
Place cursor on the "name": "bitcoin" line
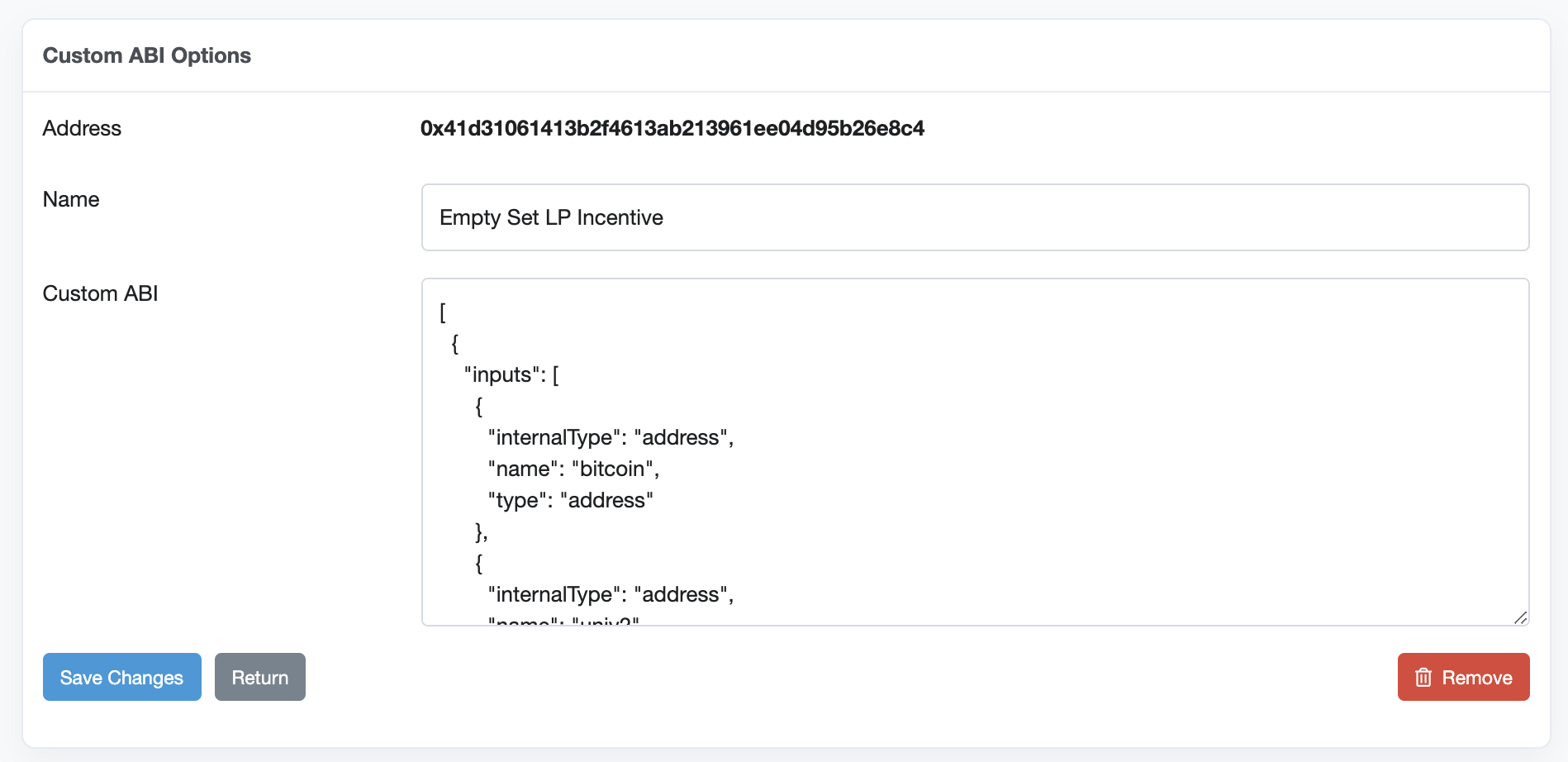pyautogui.click(x=573, y=469)
